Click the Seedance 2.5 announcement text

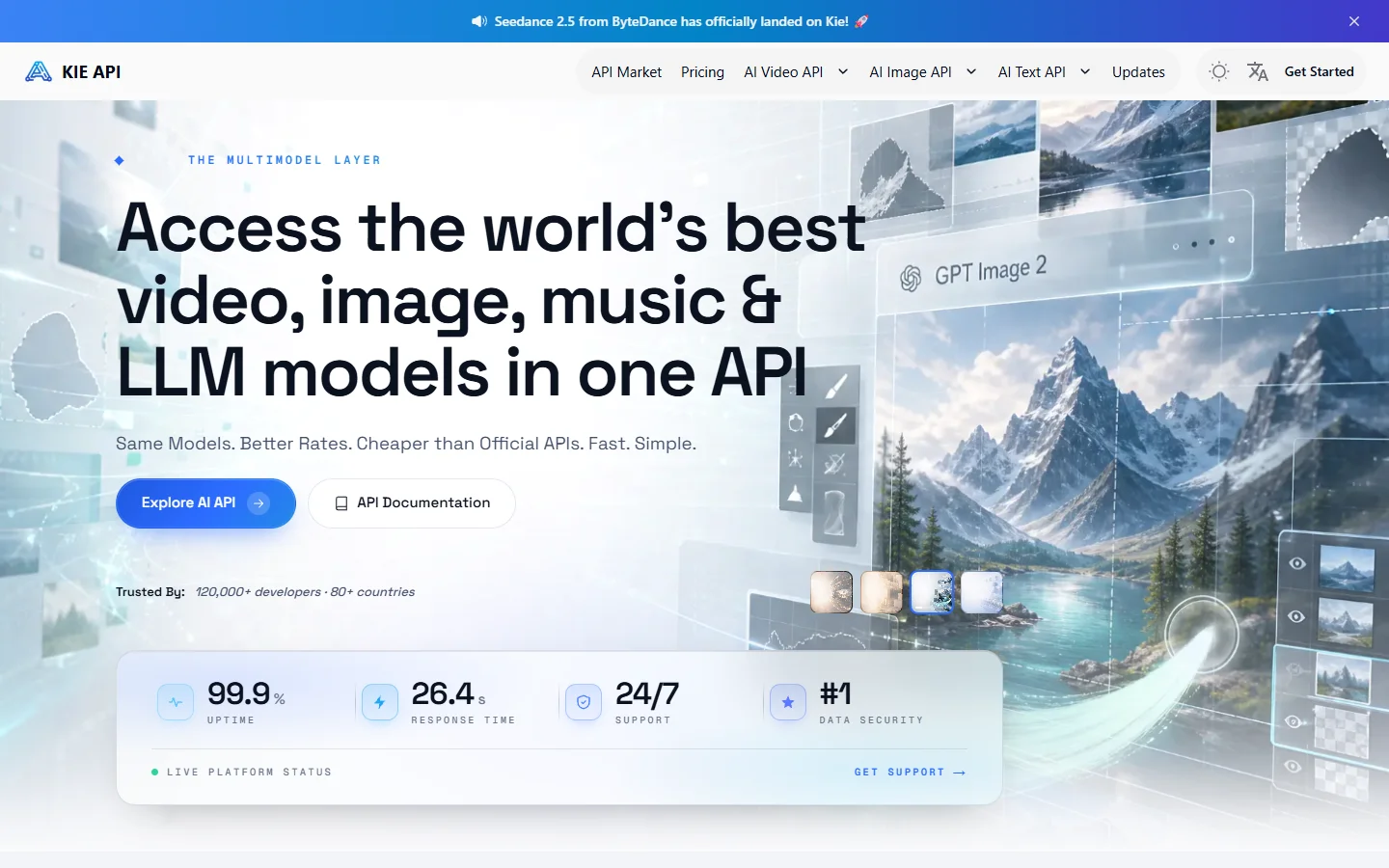(x=671, y=21)
